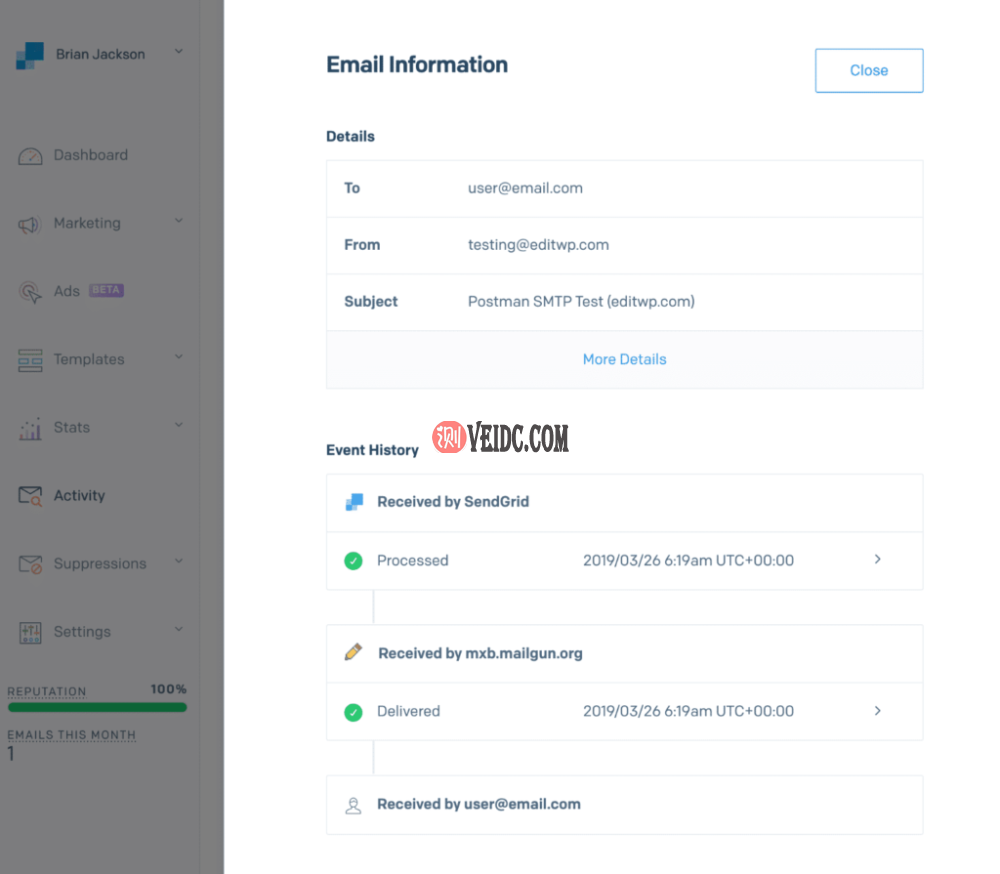This screenshot has height=874, width=1000.
Task: Expand the Marketing menu chevron
Action: coord(179,221)
